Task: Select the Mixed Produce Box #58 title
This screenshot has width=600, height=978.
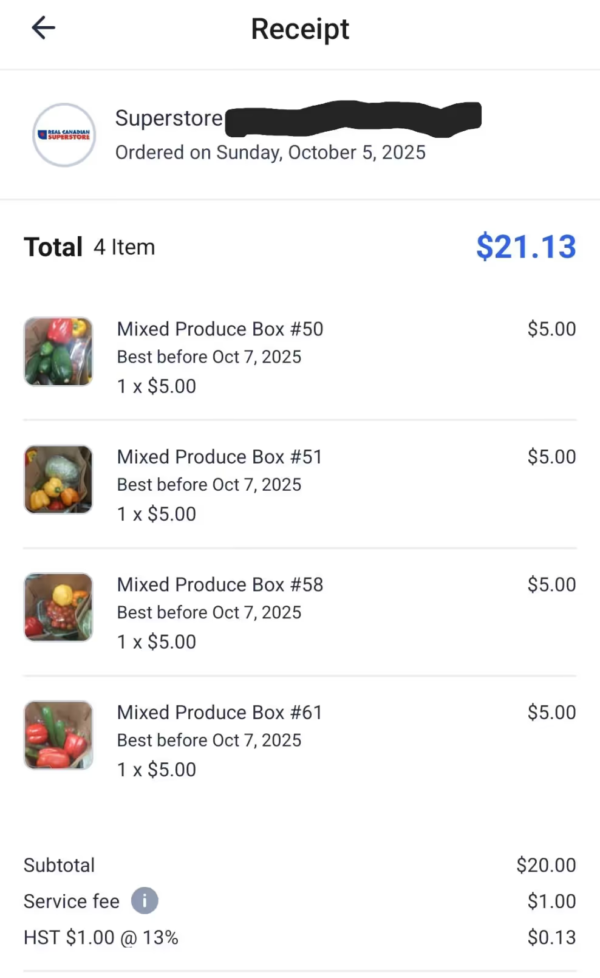Action: [x=220, y=585]
